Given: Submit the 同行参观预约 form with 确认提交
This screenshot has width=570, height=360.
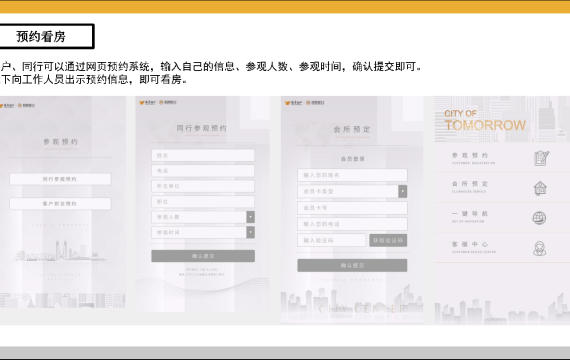Looking at the screenshot, I should [x=203, y=256].
